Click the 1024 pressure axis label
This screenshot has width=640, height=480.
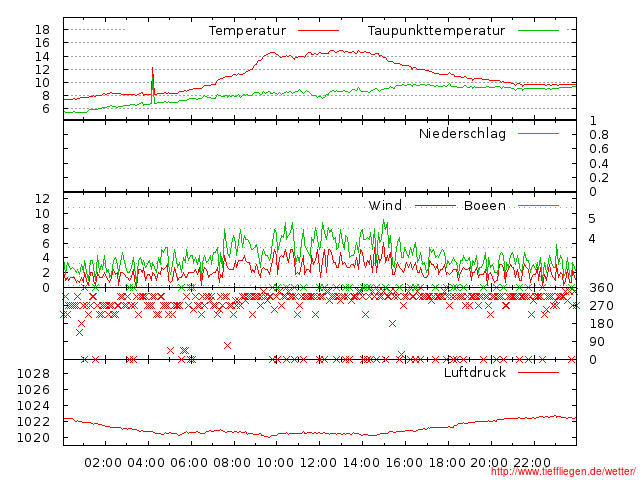point(33,406)
